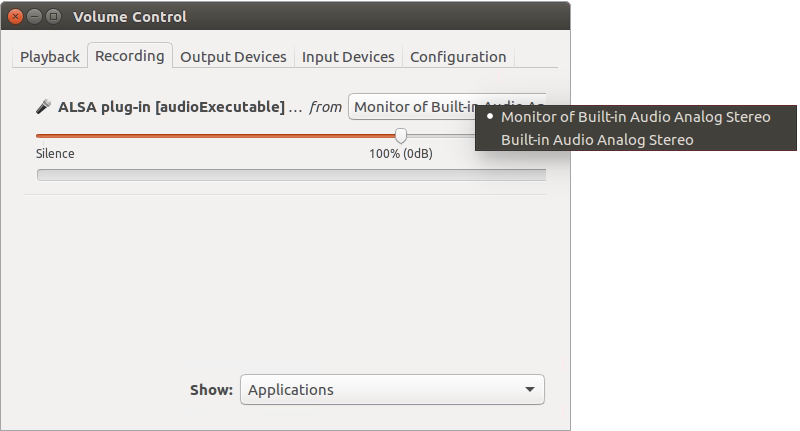Maximize the Volume Control window
This screenshot has height=431, width=800.
point(53,16)
